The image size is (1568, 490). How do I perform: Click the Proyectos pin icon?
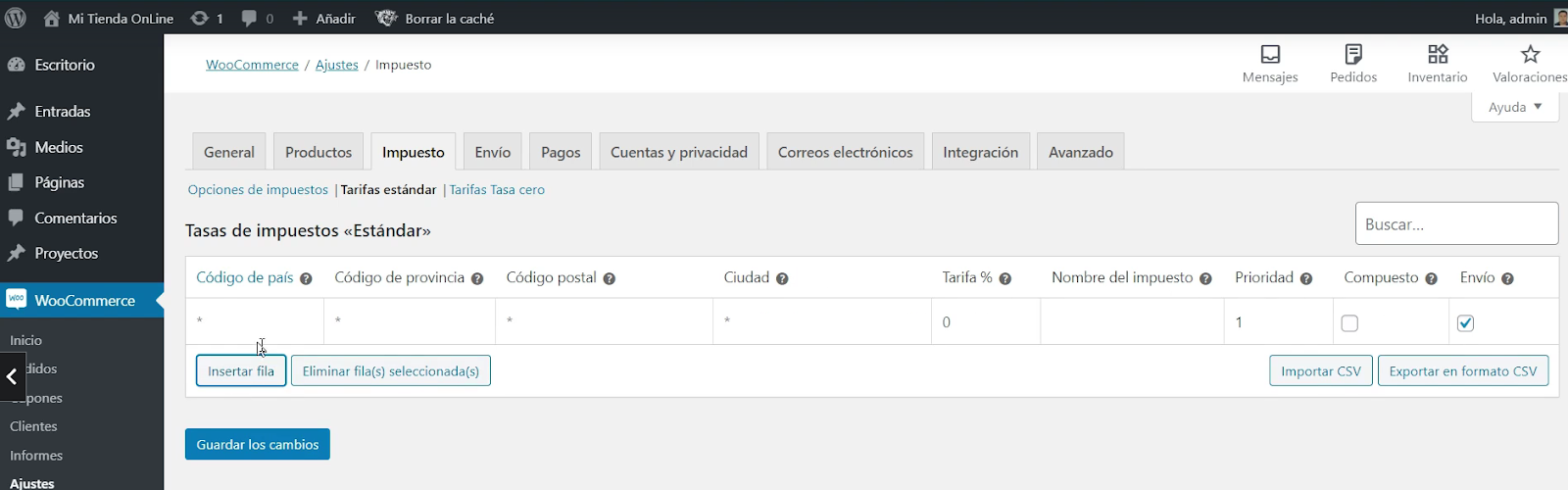[16, 253]
